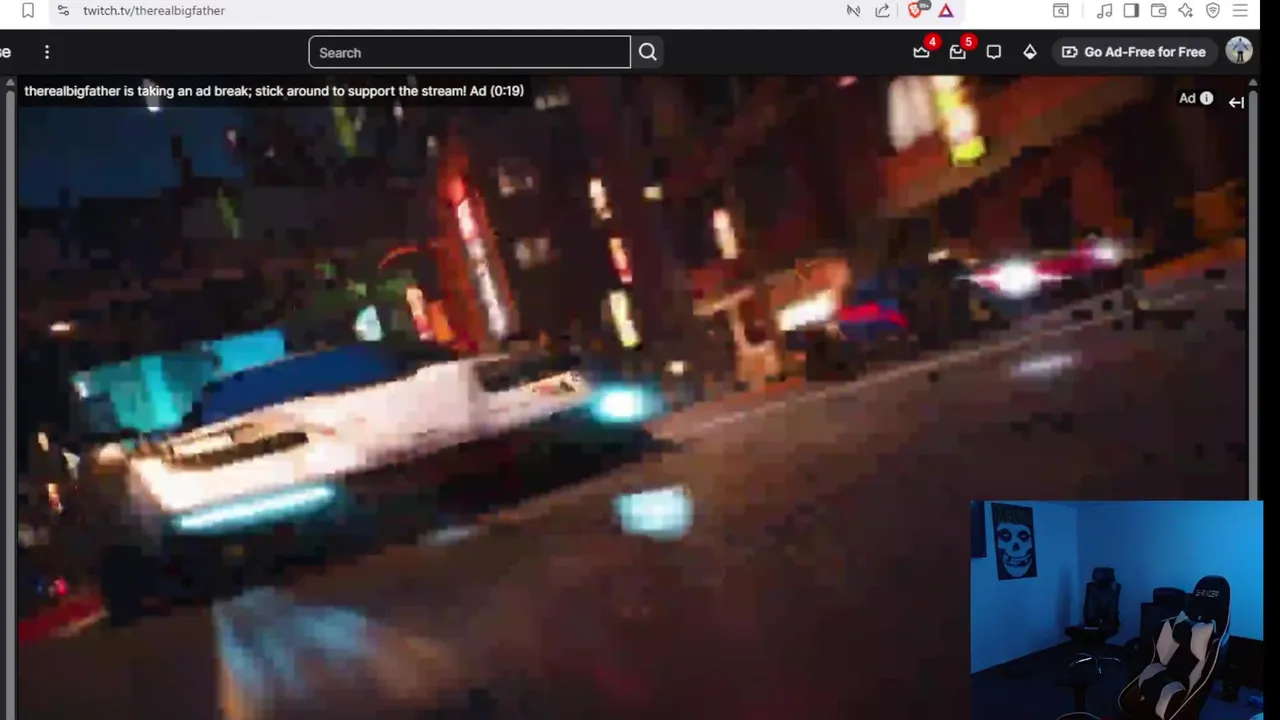Open Twitch more options three-dot menu

coord(47,52)
